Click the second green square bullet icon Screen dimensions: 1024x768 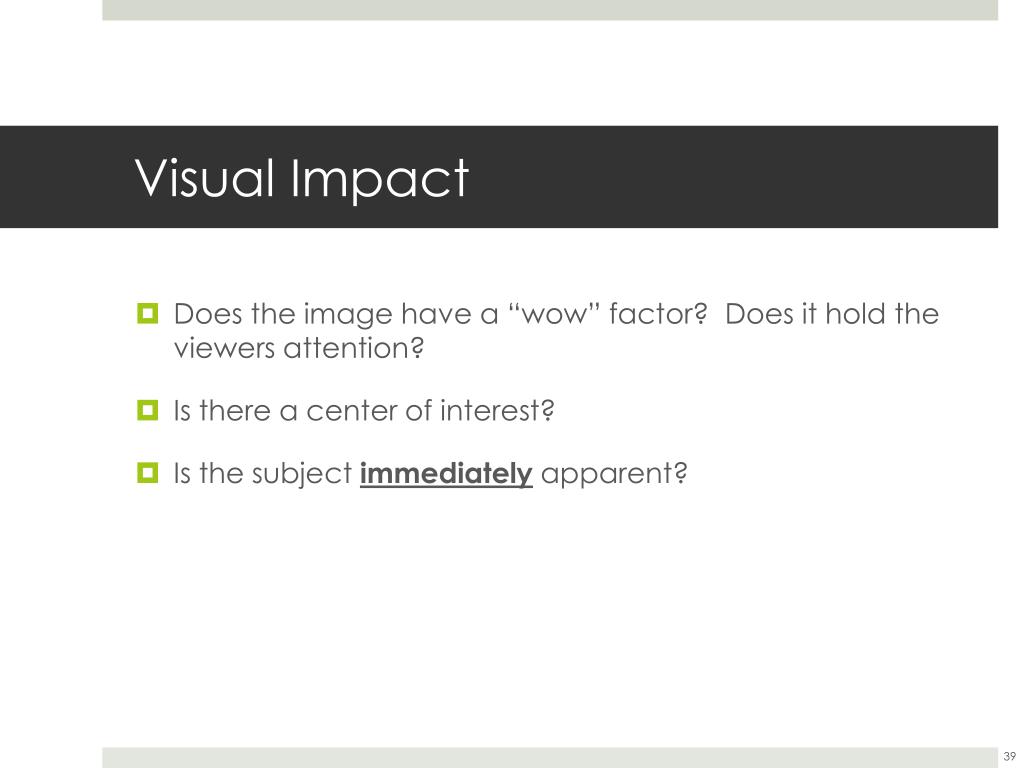tap(148, 410)
